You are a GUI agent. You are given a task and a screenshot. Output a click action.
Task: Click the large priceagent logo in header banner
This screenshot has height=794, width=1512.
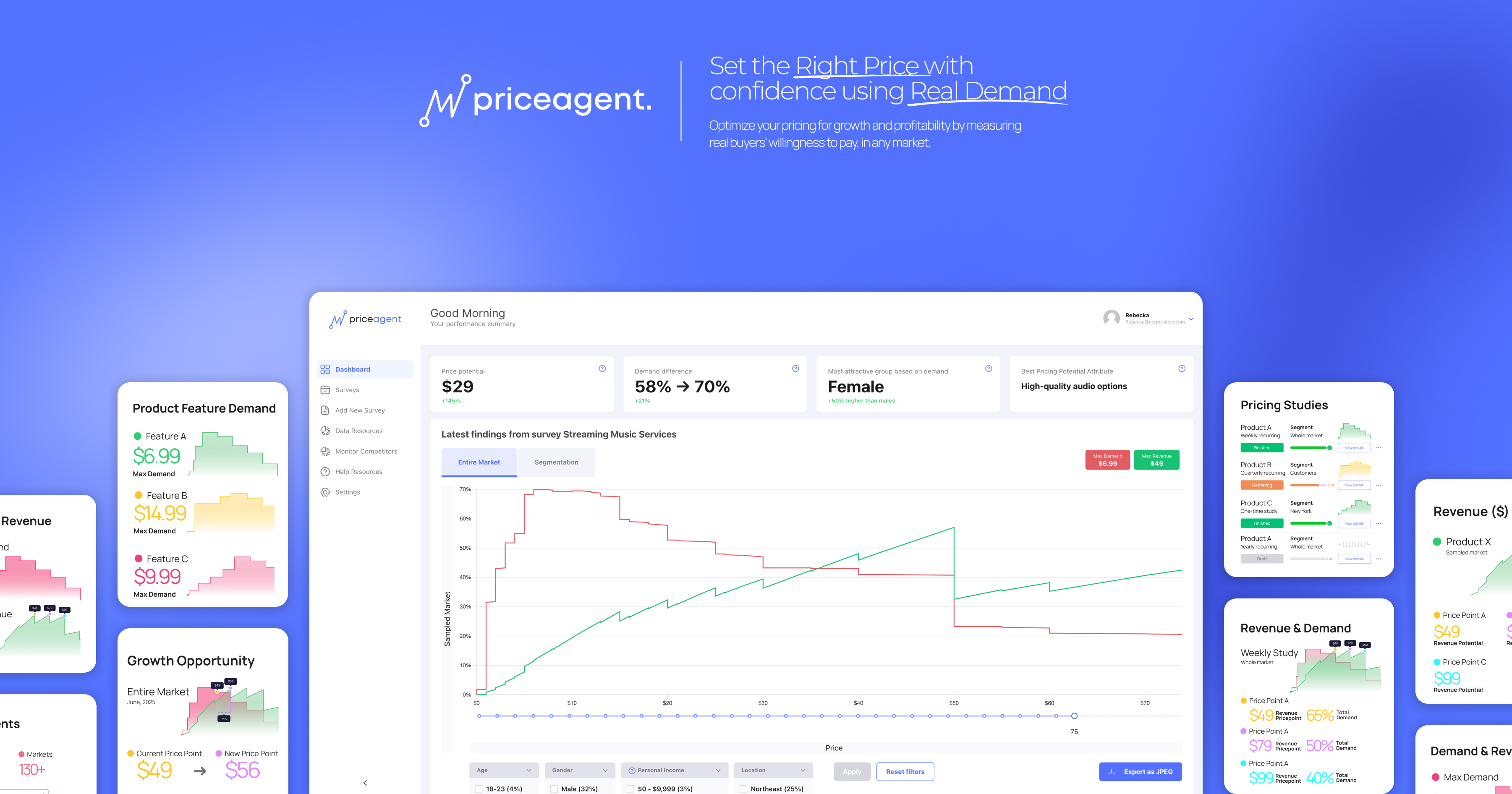coord(535,100)
